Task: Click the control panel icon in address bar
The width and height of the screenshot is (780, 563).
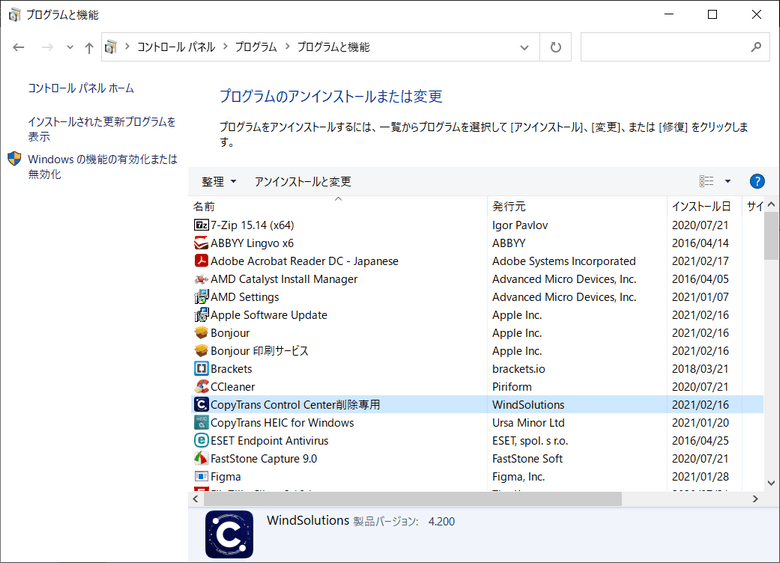Action: point(110,47)
